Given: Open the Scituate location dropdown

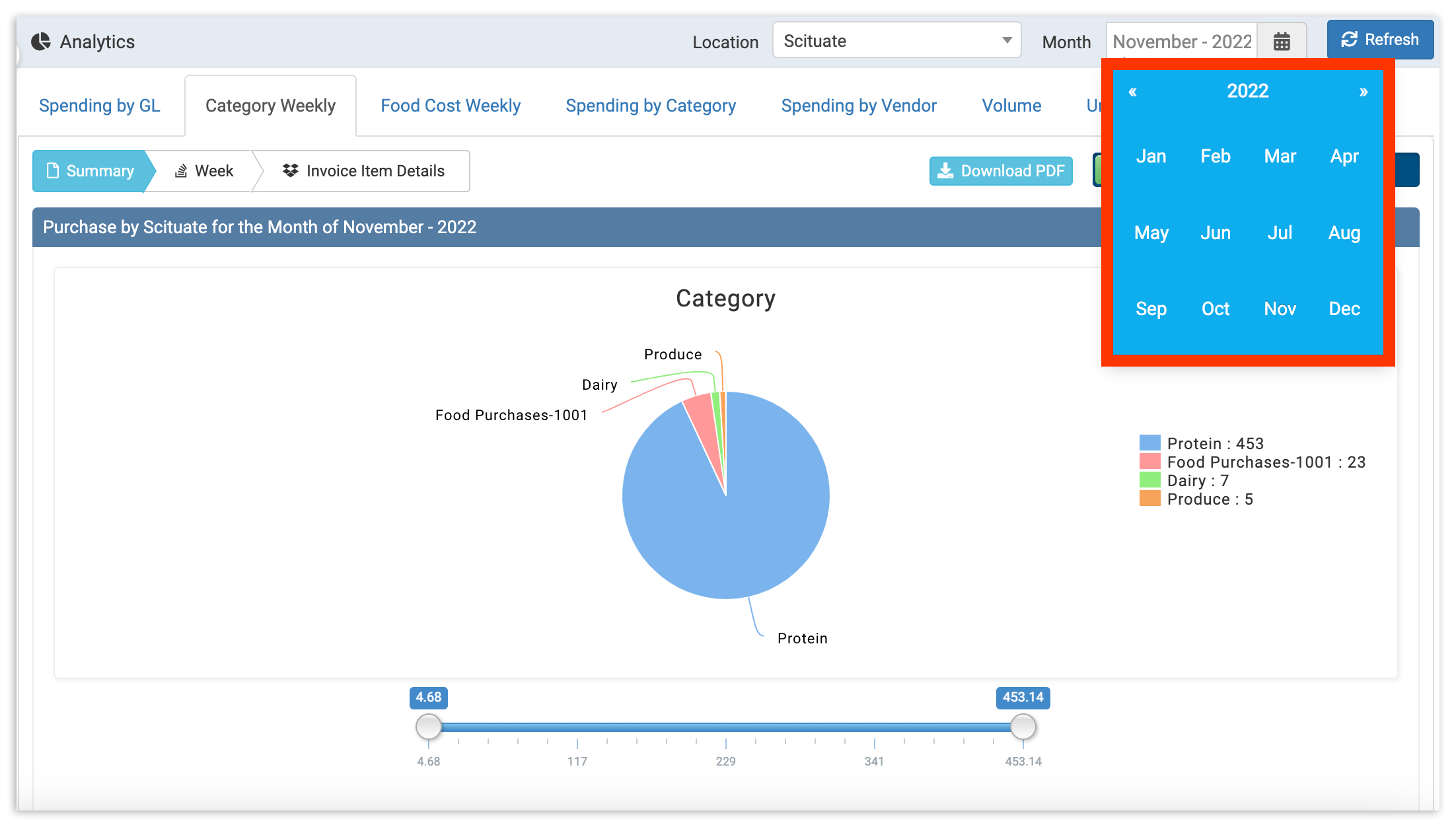Looking at the screenshot, I should pos(896,40).
